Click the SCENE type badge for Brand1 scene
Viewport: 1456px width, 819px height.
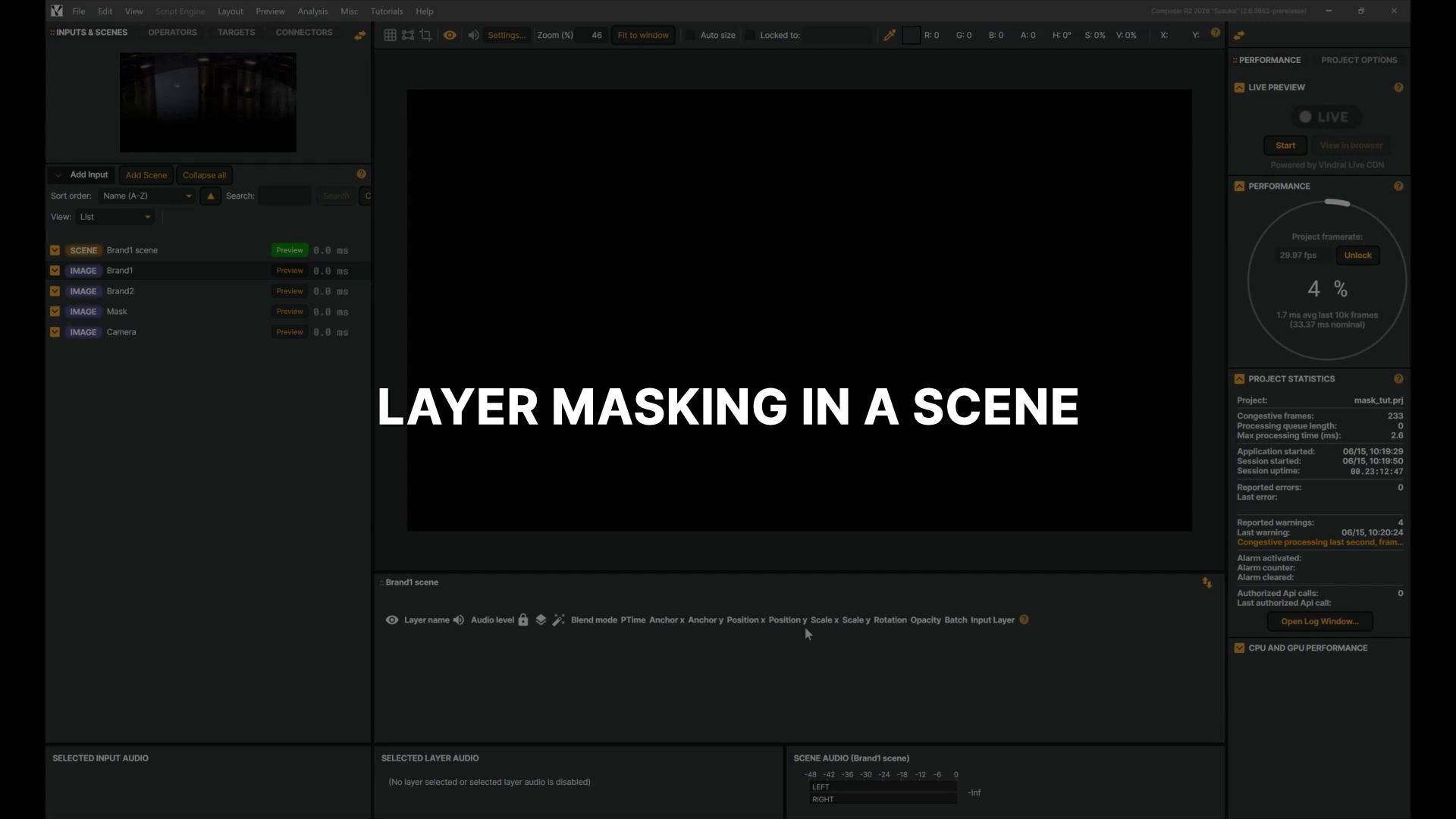83,250
